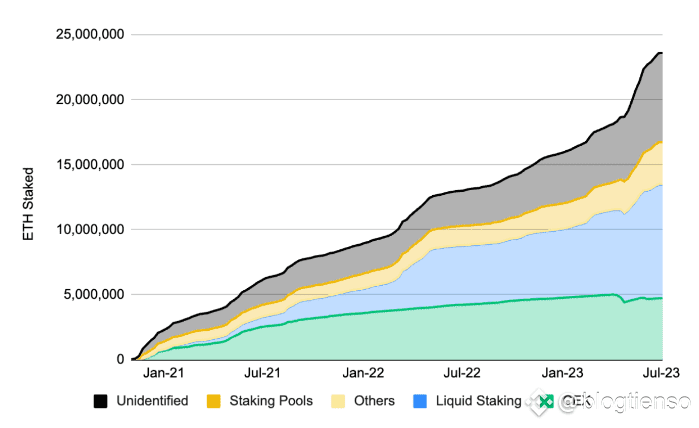Click the 25,000,000 y-axis label

90,34
